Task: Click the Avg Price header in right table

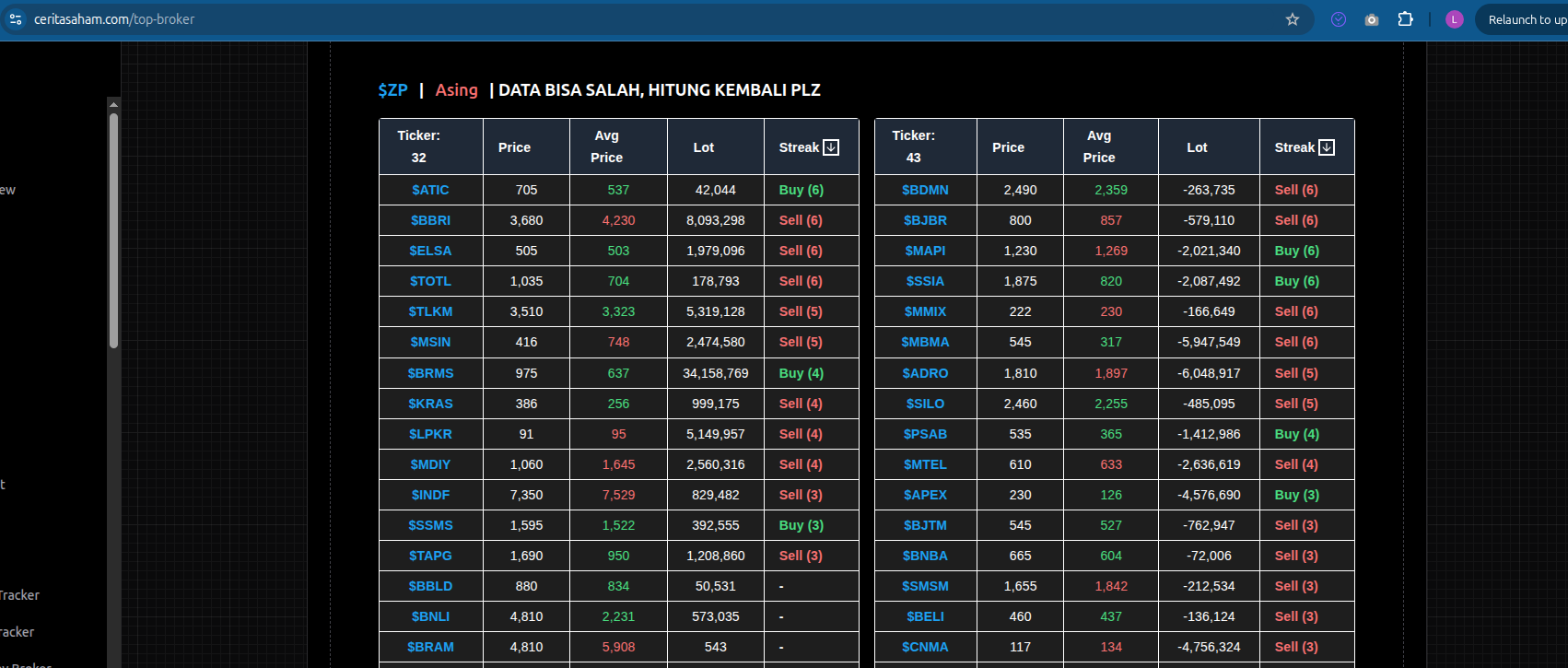Action: click(1098, 146)
